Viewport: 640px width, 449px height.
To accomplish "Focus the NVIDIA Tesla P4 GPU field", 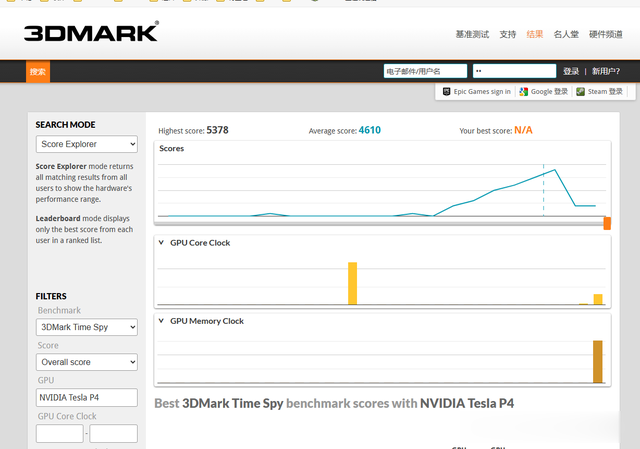I will point(87,398).
